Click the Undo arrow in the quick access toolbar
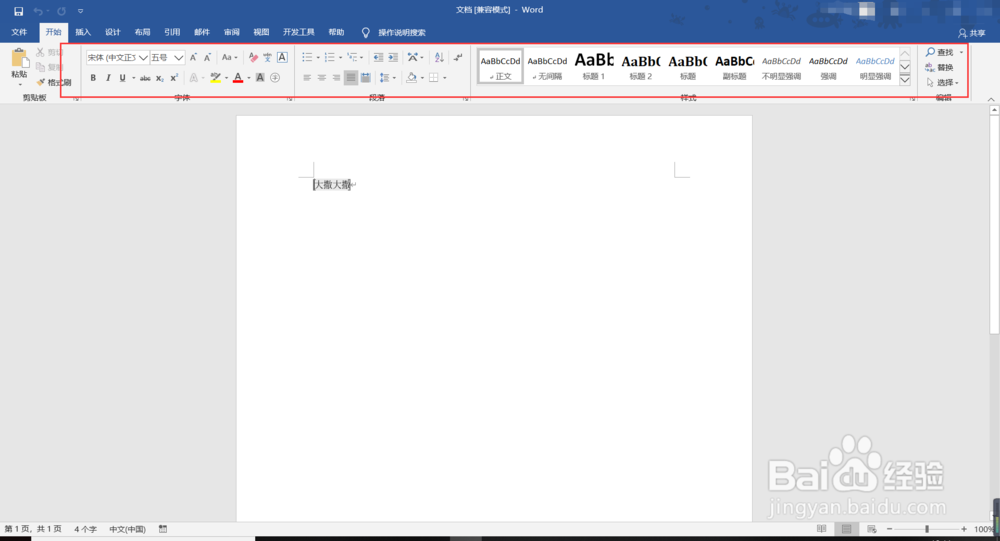Image resolution: width=1000 pixels, height=541 pixels. click(x=38, y=11)
